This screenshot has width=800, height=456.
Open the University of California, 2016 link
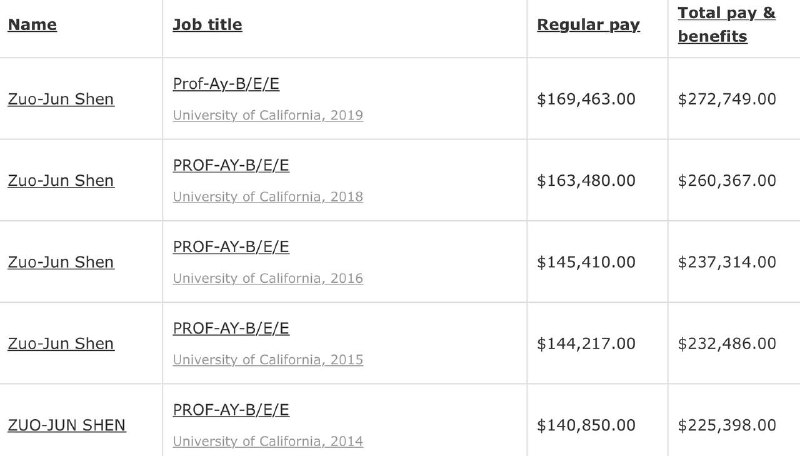268,278
